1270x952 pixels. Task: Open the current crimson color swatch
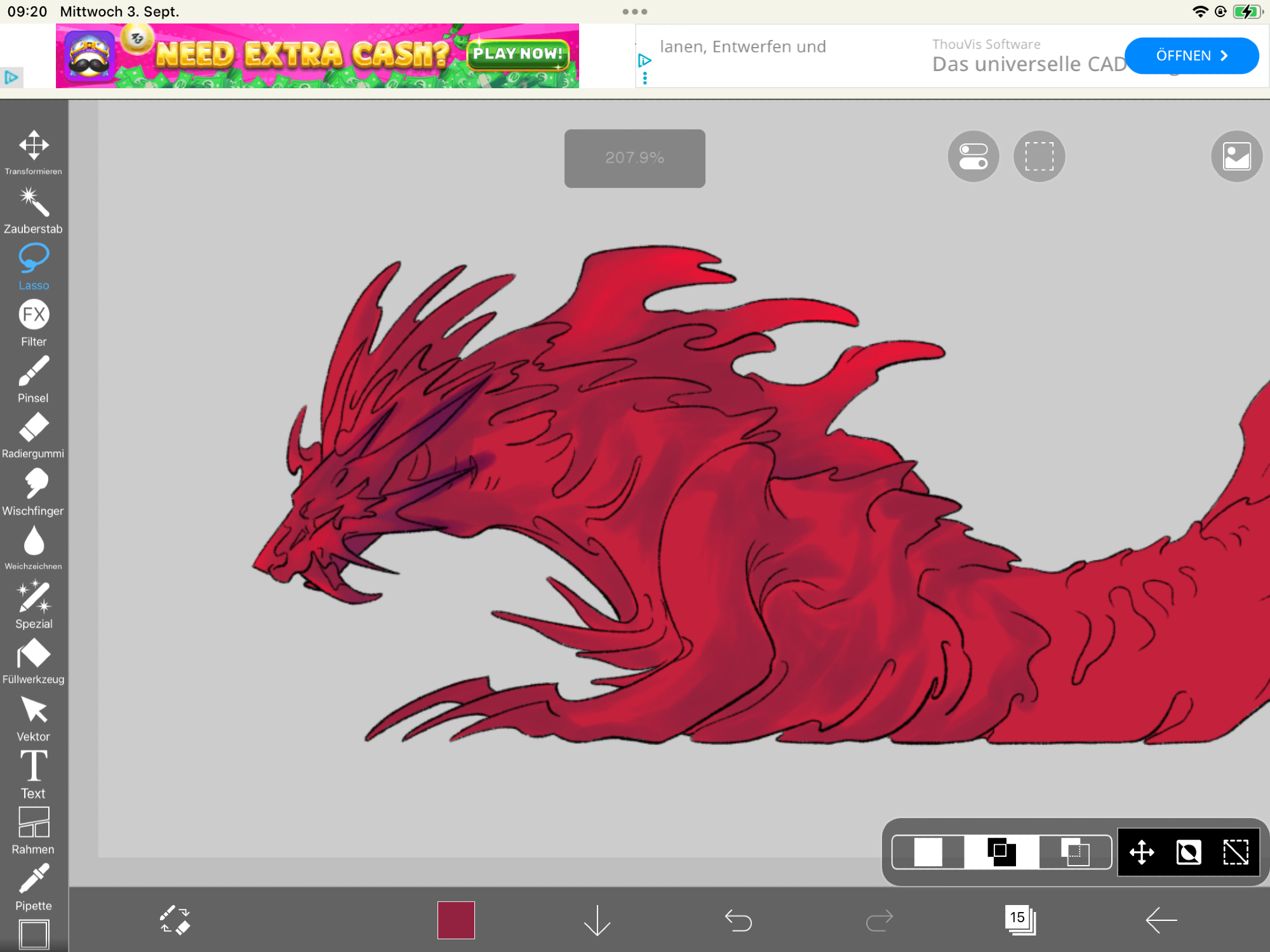click(456, 920)
